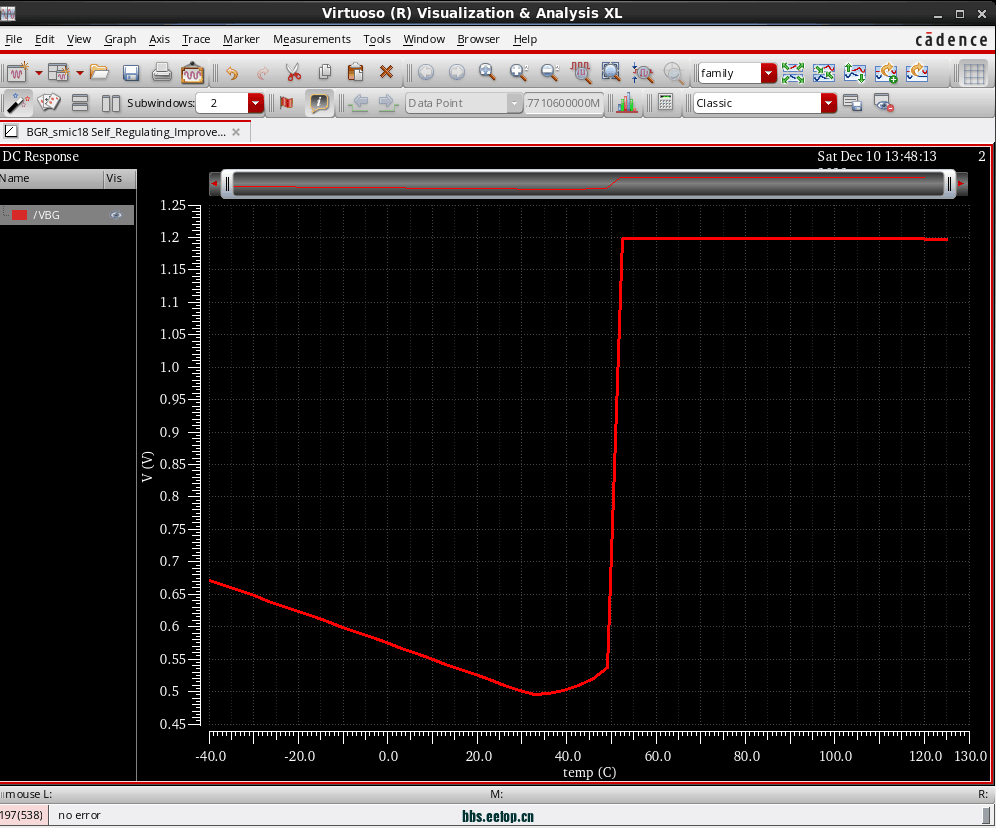Screen dimensions: 996x828
Task: Select the magic wand selection tool
Action: pyautogui.click(x=18, y=103)
